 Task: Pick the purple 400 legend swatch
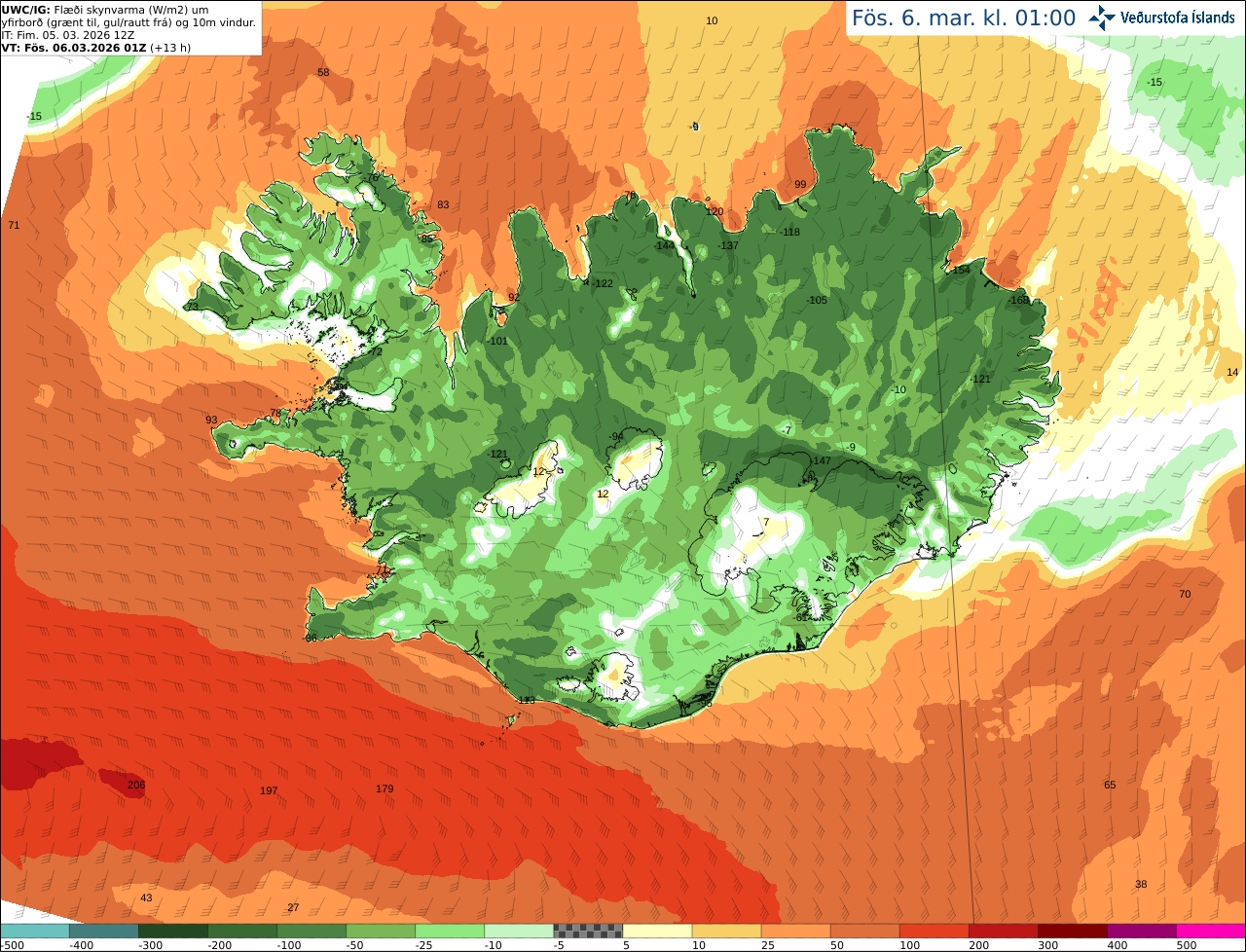pyautogui.click(x=1141, y=931)
